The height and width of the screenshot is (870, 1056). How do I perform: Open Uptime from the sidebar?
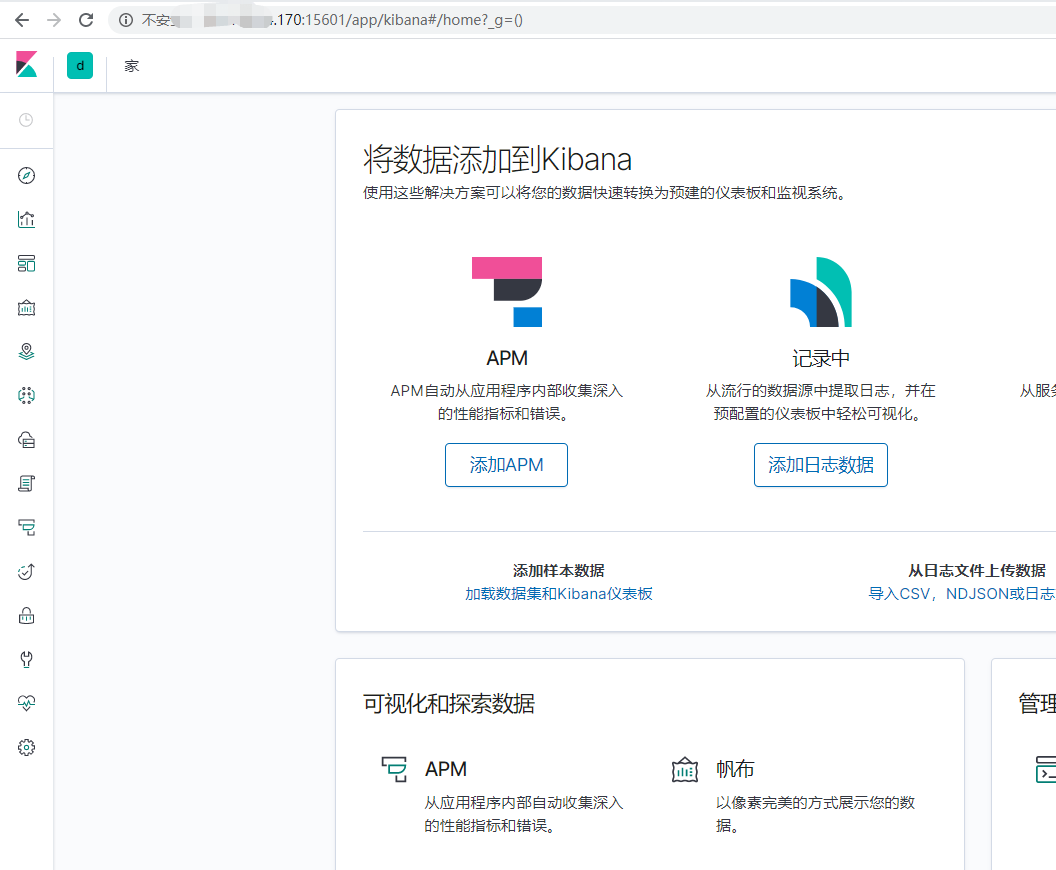26,572
